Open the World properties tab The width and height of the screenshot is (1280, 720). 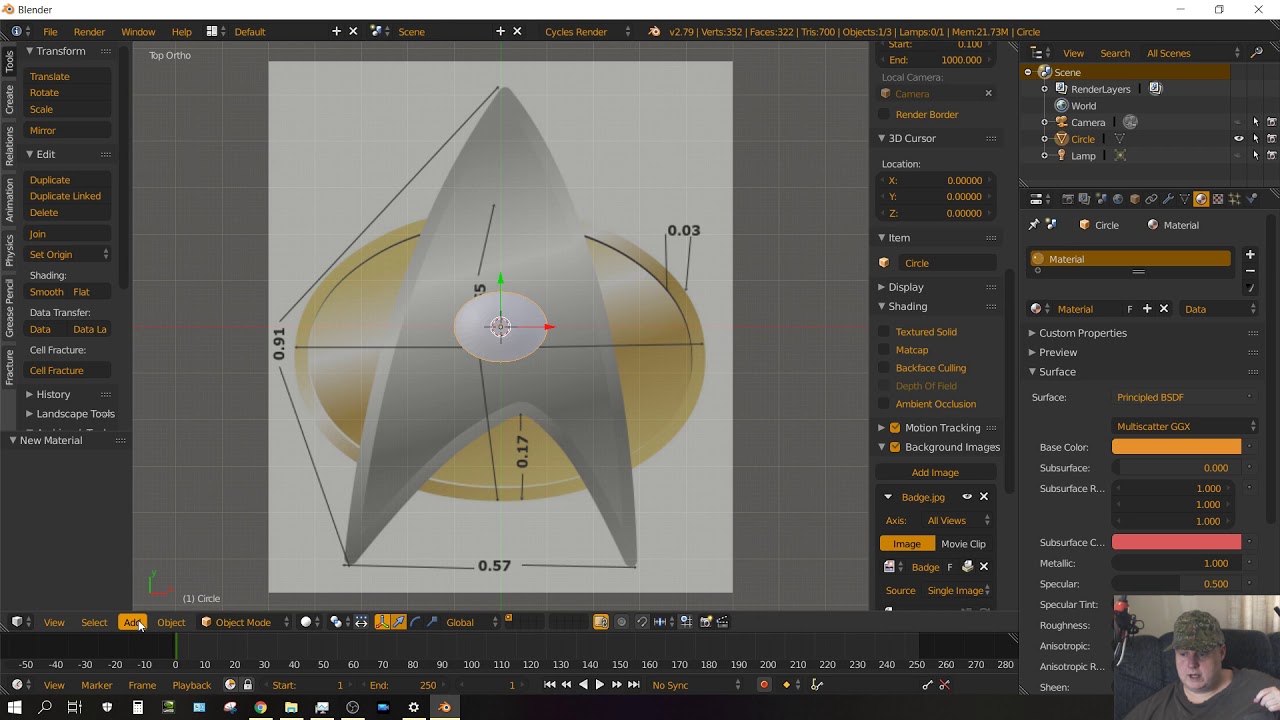click(x=1118, y=199)
